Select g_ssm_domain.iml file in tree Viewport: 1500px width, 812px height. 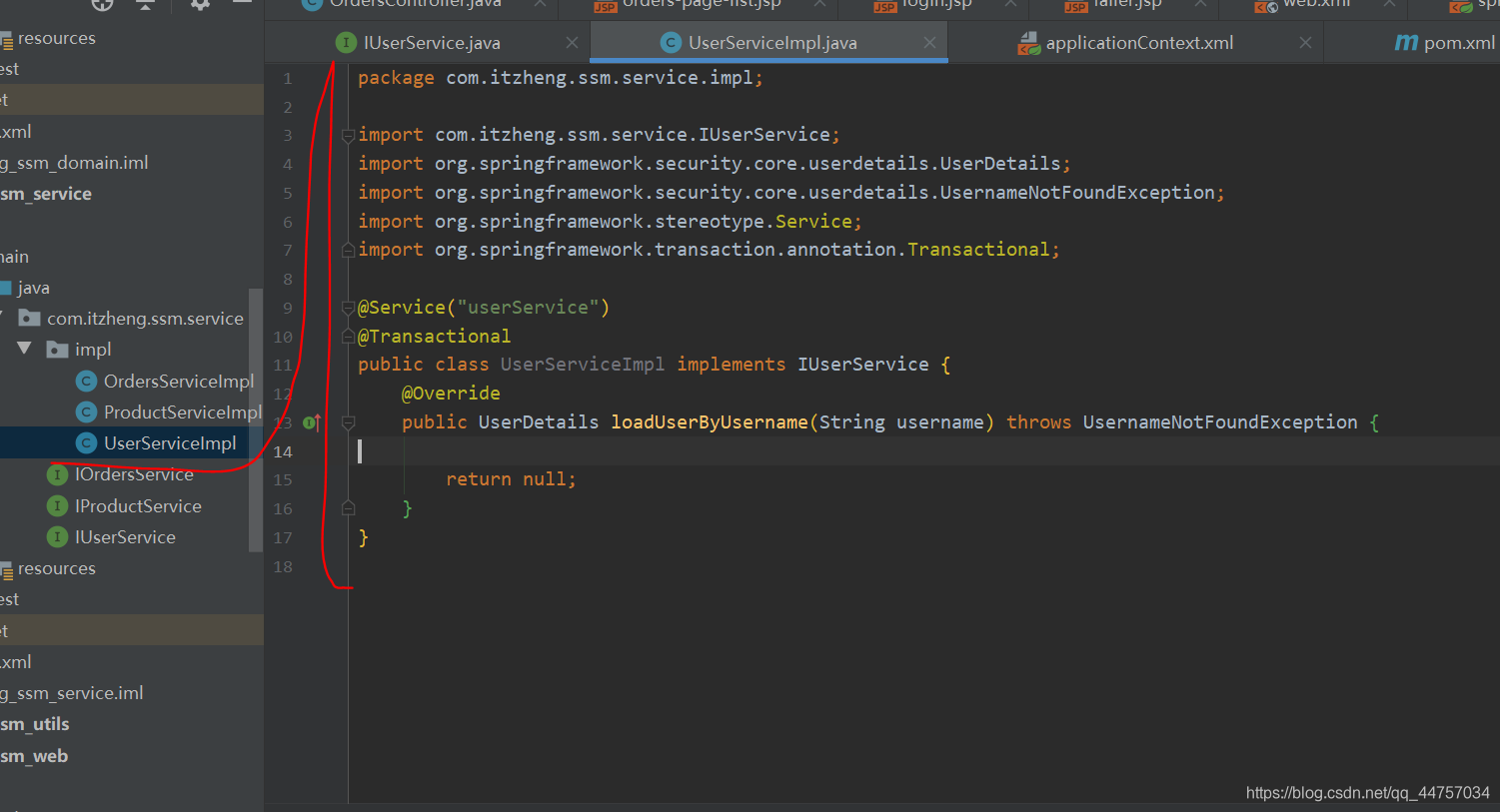pos(75,163)
